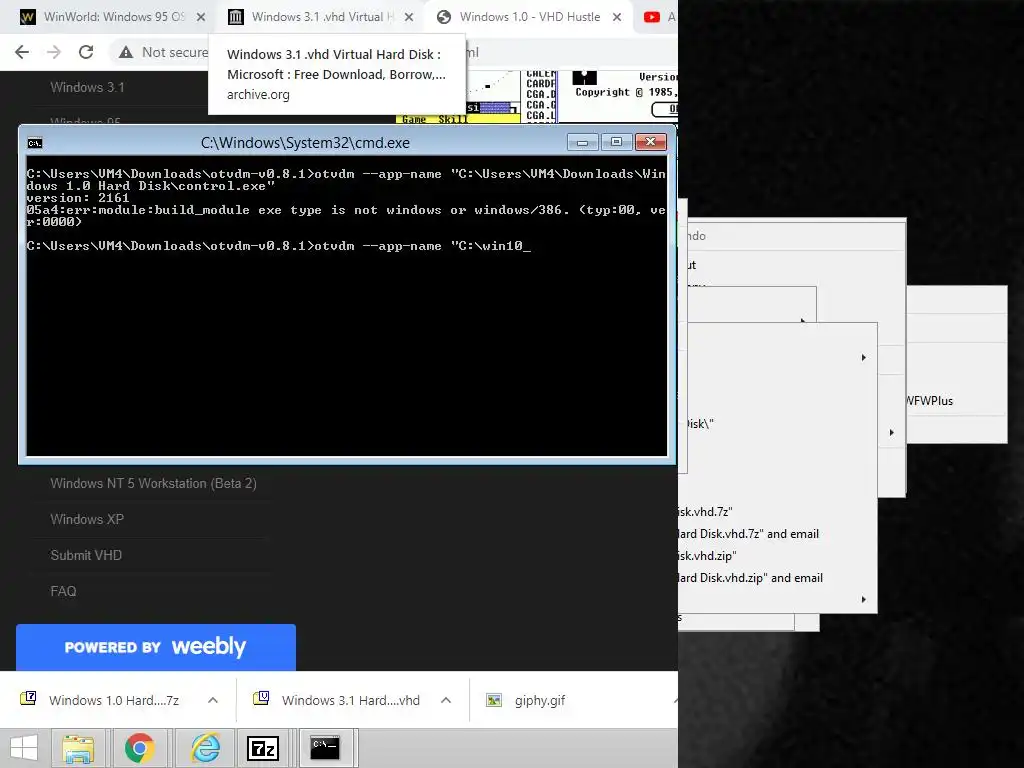Close the cmd.exe window

coord(650,142)
